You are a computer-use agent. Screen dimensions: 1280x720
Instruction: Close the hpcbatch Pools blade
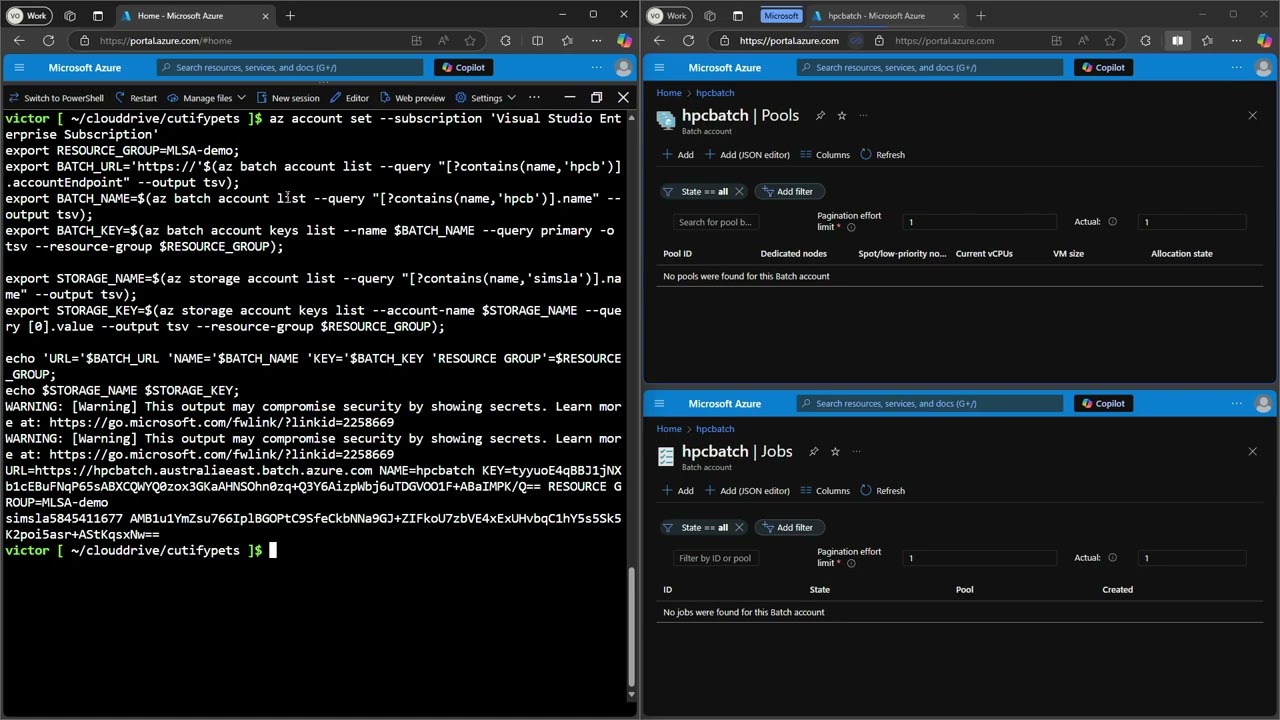1252,116
